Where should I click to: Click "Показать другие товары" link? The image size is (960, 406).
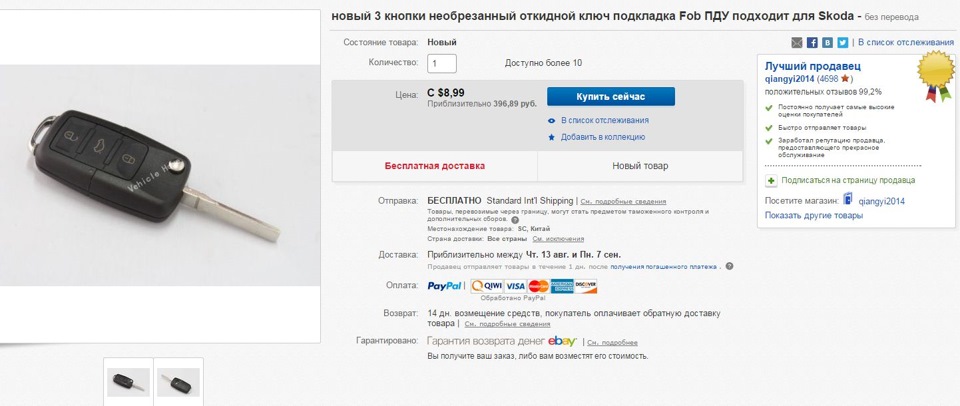pyautogui.click(x=813, y=215)
